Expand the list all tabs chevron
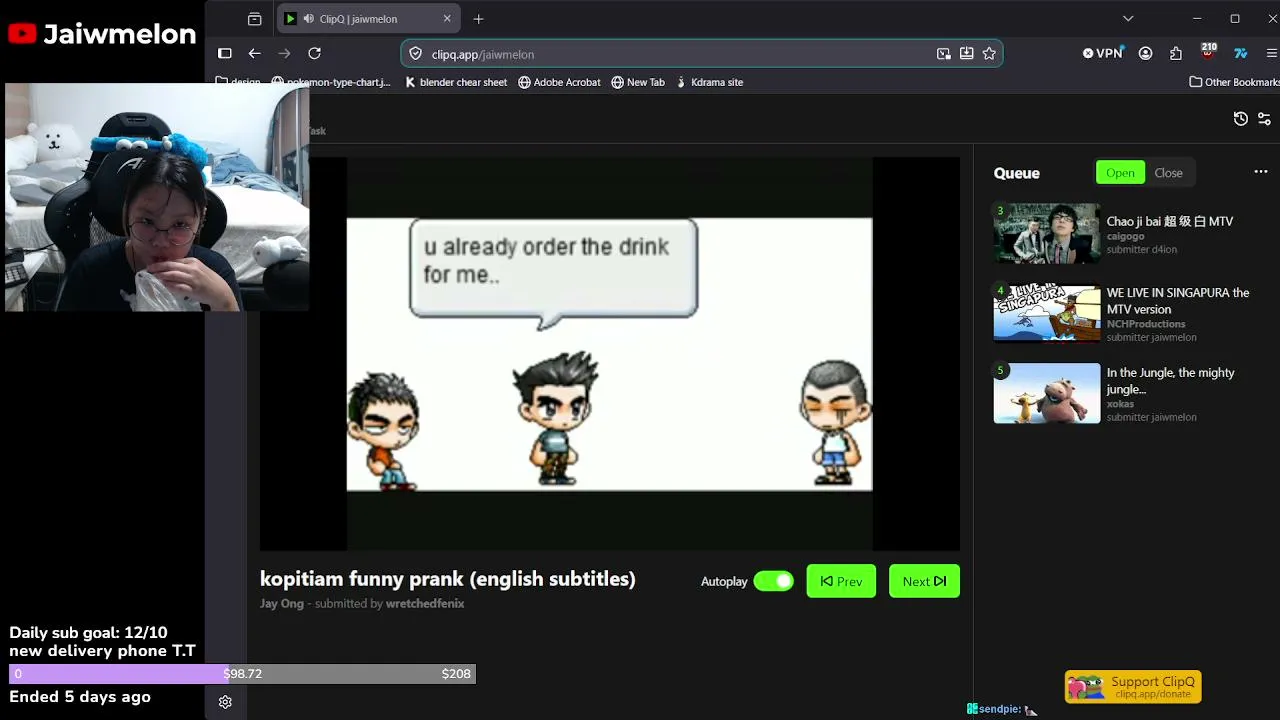The image size is (1280, 720). [x=1128, y=19]
